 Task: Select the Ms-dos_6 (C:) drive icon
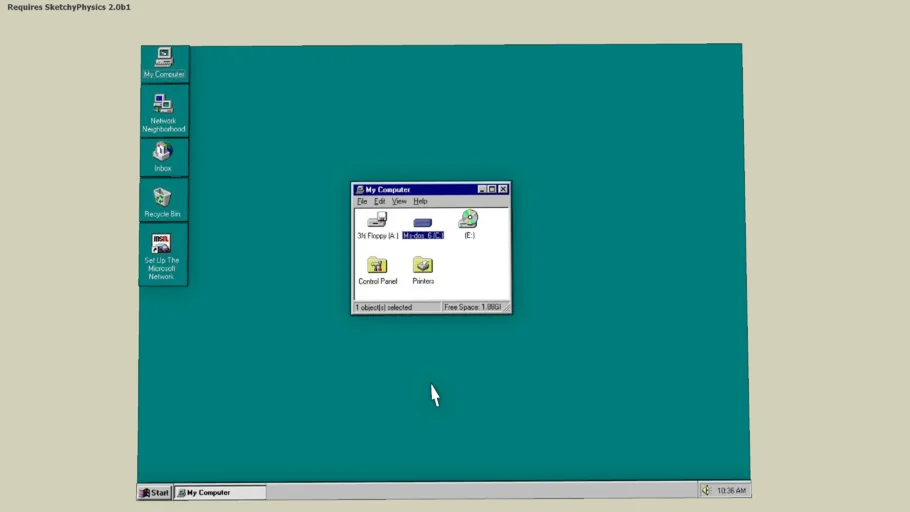pos(423,227)
